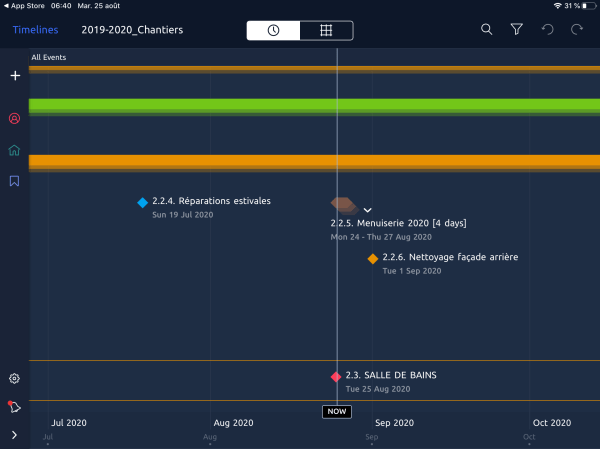Open the bookmark icon in sidebar

(x=14, y=181)
